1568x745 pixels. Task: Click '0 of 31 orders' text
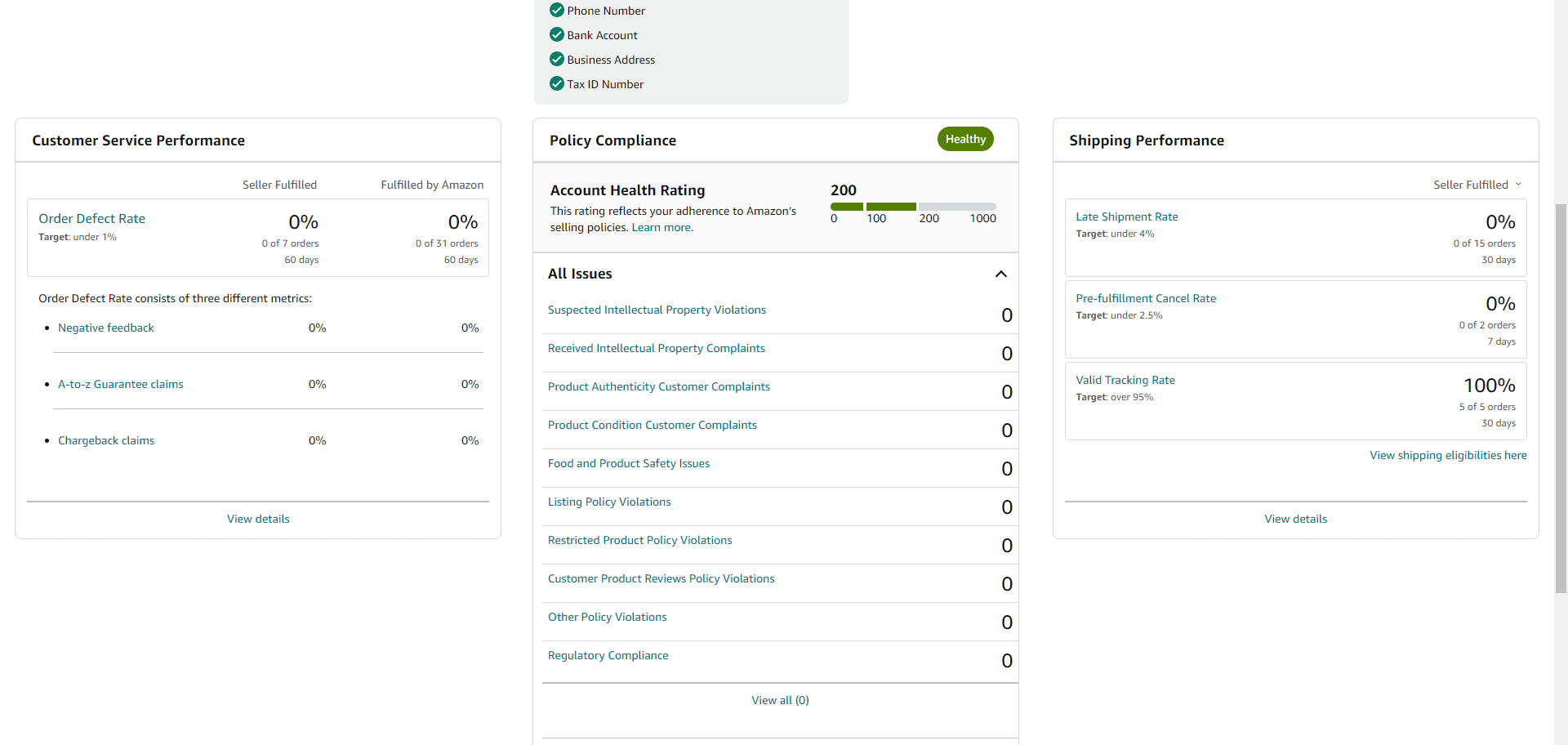447,243
